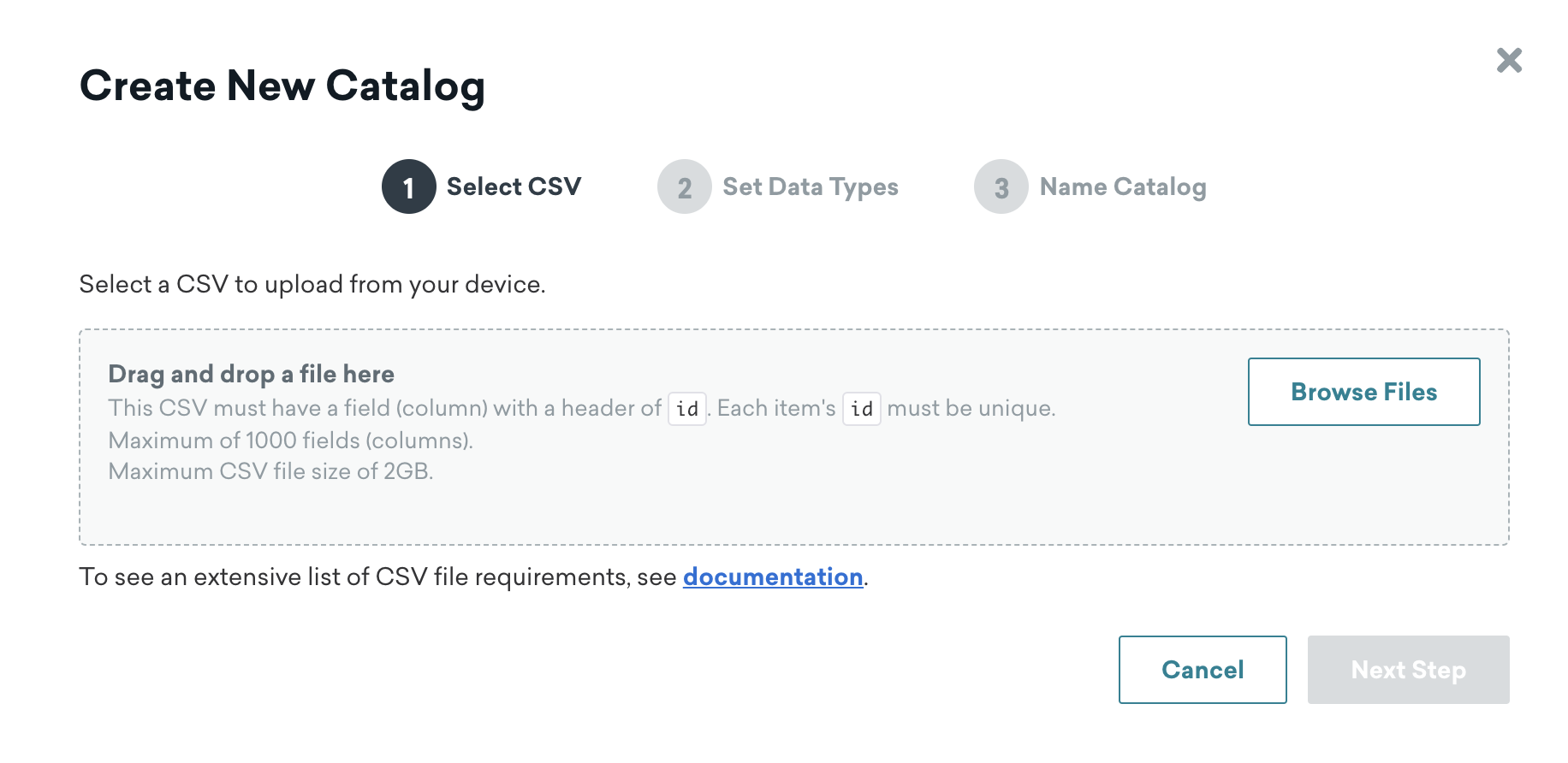The height and width of the screenshot is (763, 1568).
Task: Click the second 'id' code badge
Action: (x=862, y=409)
